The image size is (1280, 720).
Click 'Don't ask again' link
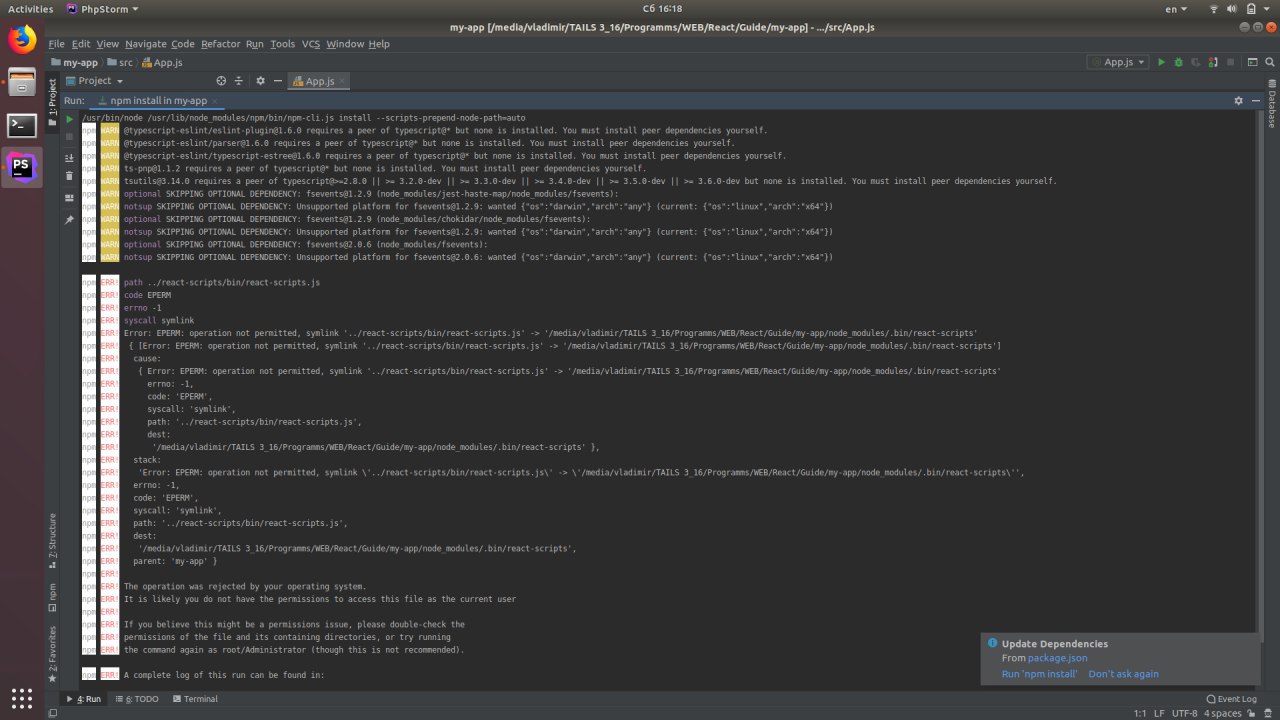[1124, 674]
